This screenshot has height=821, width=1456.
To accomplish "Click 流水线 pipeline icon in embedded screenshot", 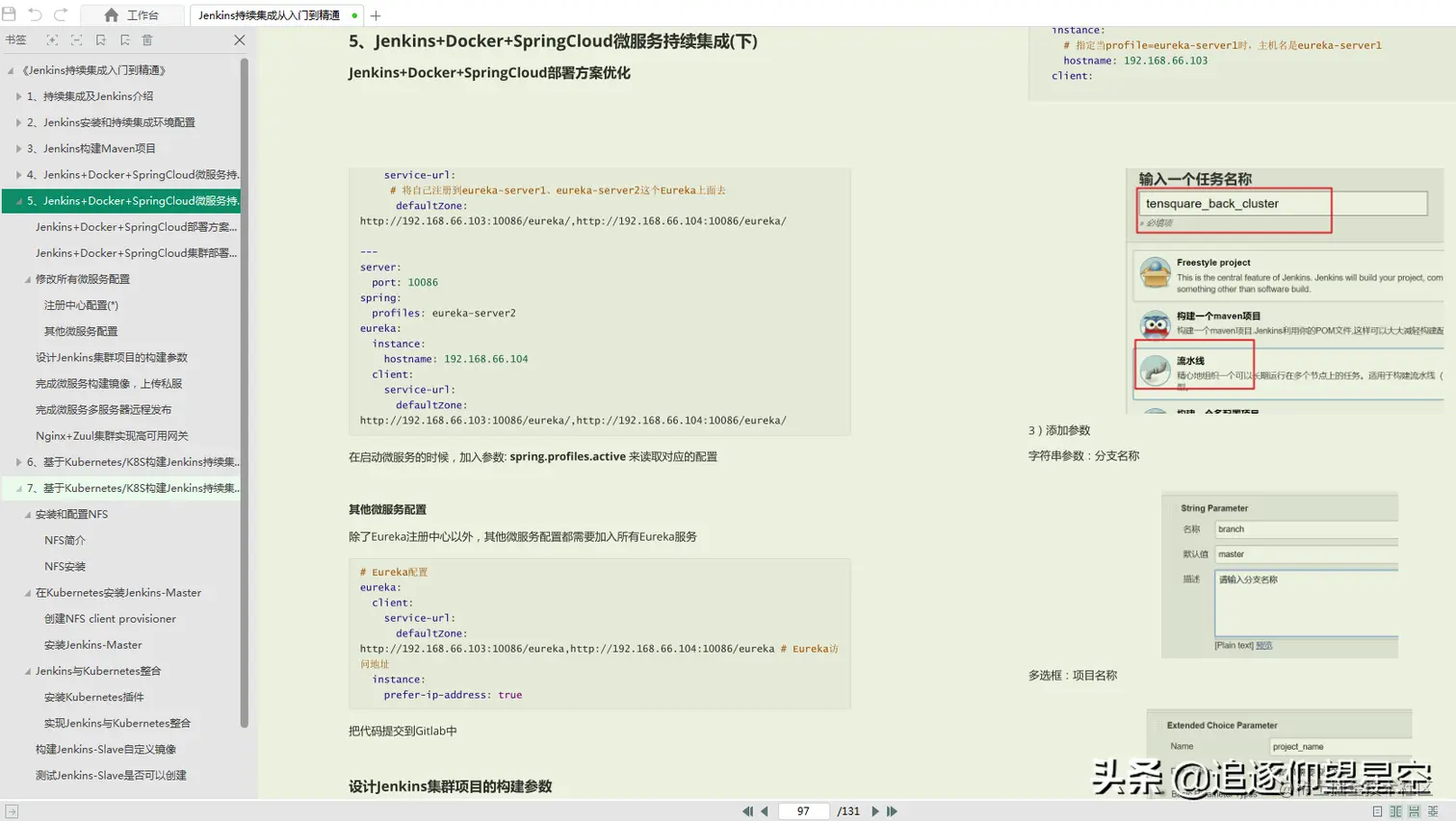I will click(x=1155, y=370).
